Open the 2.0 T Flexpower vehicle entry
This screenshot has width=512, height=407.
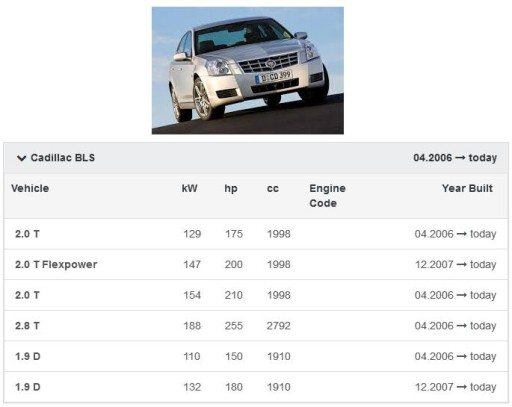click(x=56, y=265)
